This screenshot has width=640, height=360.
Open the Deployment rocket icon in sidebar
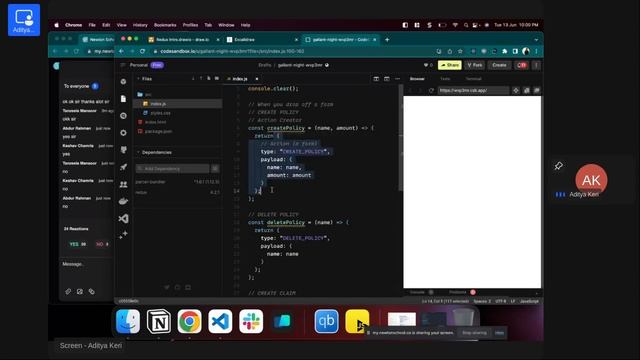[124, 167]
